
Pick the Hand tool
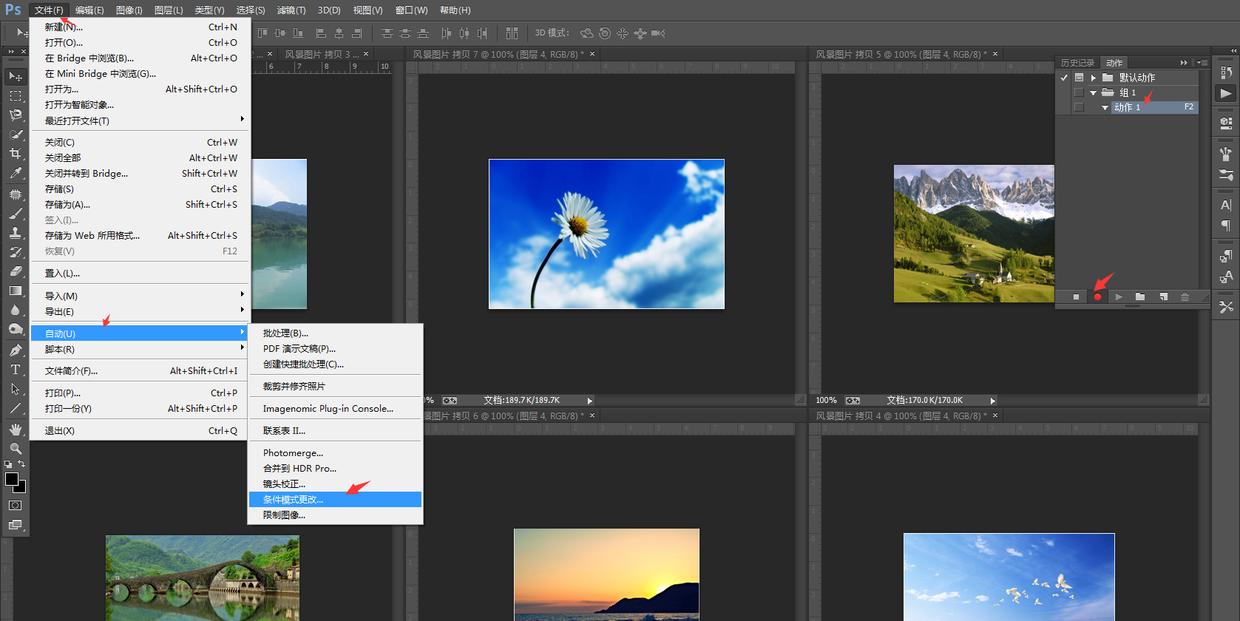tap(15, 429)
